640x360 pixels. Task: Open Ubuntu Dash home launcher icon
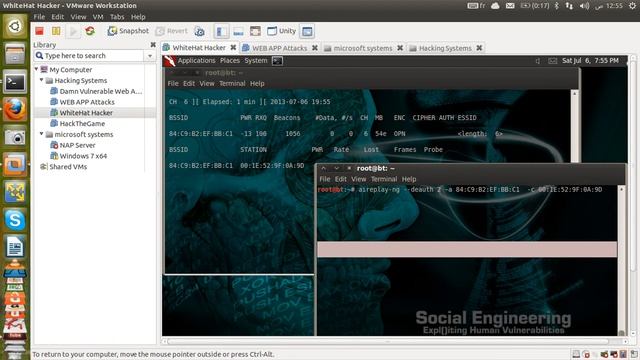15,27
